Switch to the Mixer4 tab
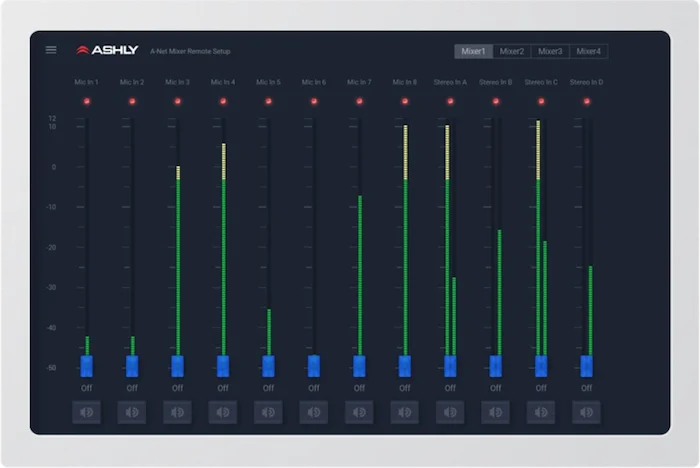700x468 pixels. 589,51
